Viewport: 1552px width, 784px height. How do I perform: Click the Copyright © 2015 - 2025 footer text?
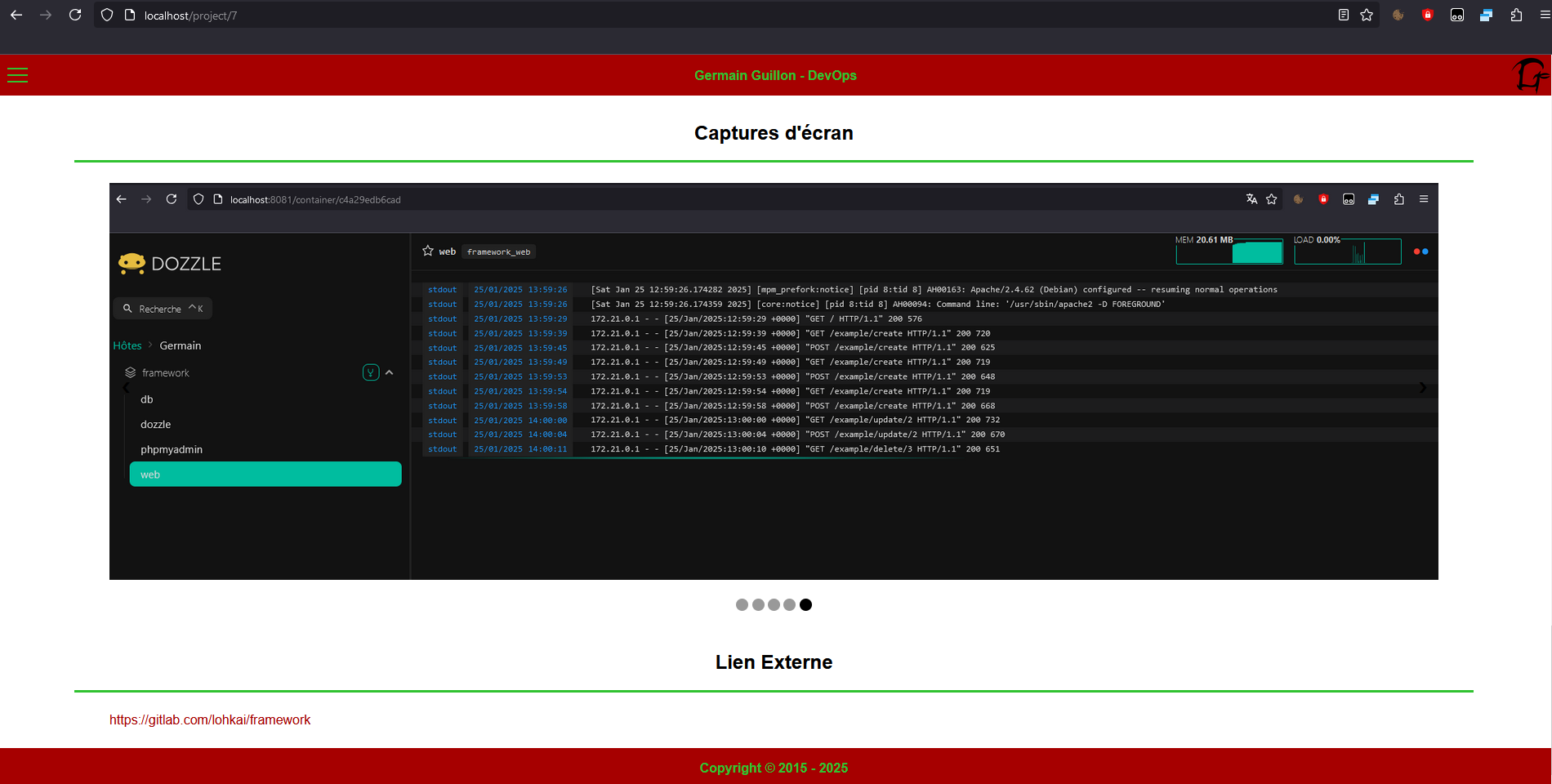[x=774, y=768]
